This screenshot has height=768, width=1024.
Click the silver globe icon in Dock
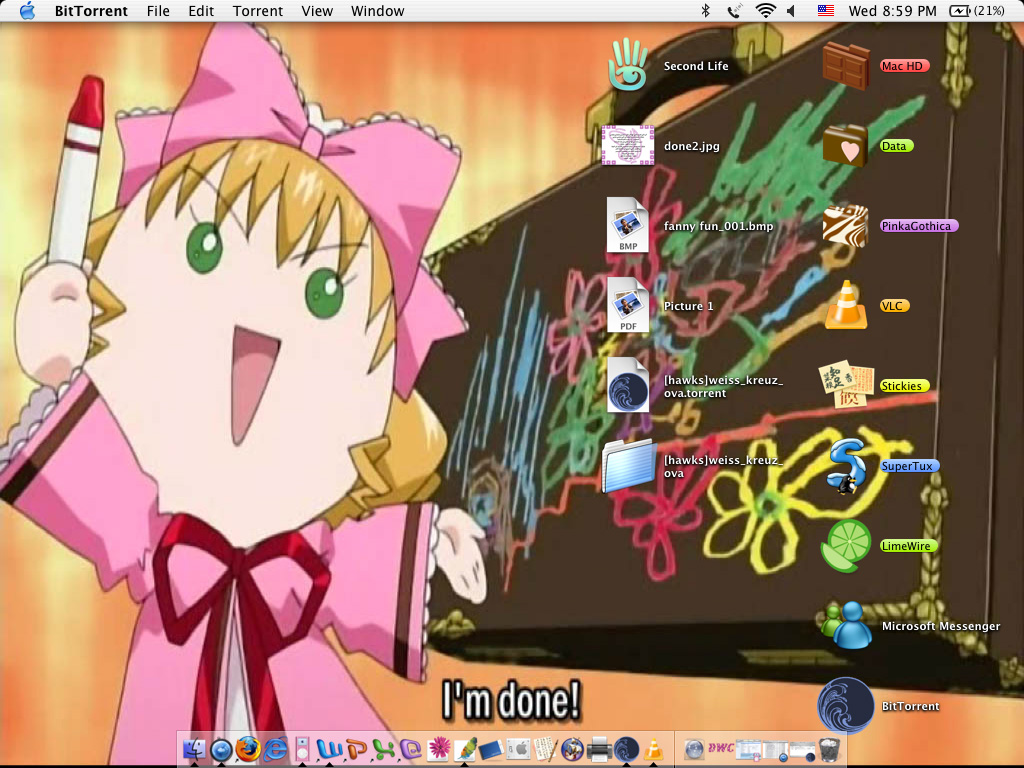pyautogui.click(x=694, y=748)
